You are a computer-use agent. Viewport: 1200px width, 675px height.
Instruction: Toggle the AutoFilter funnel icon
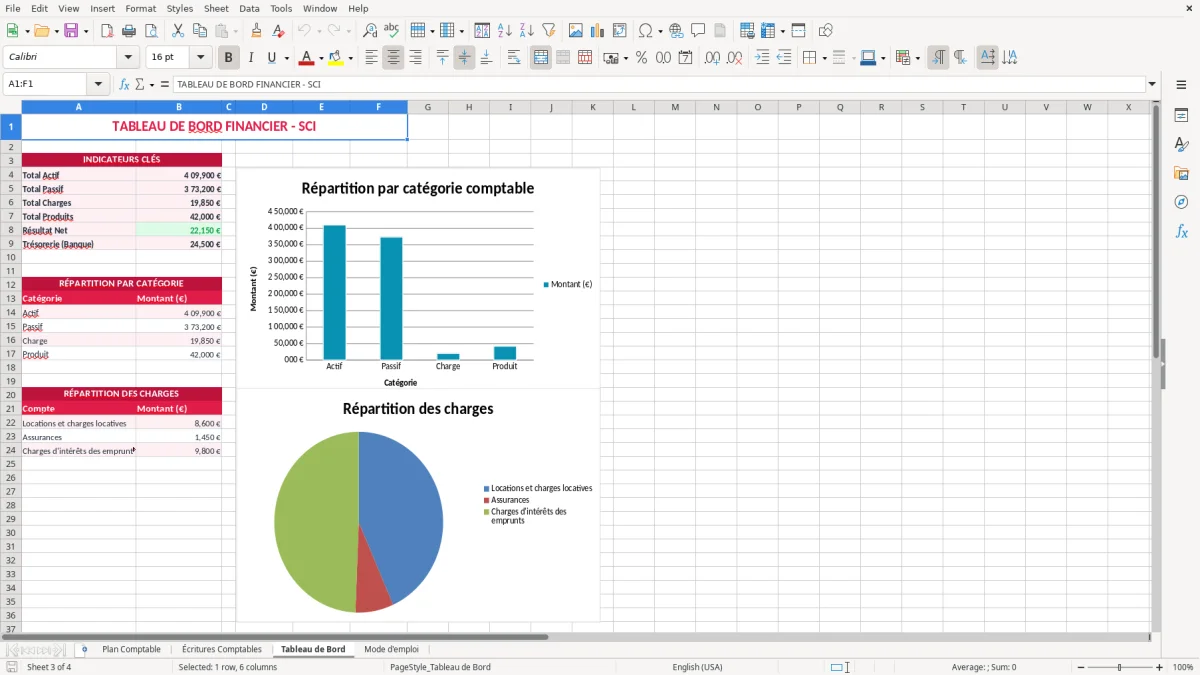[x=548, y=31]
